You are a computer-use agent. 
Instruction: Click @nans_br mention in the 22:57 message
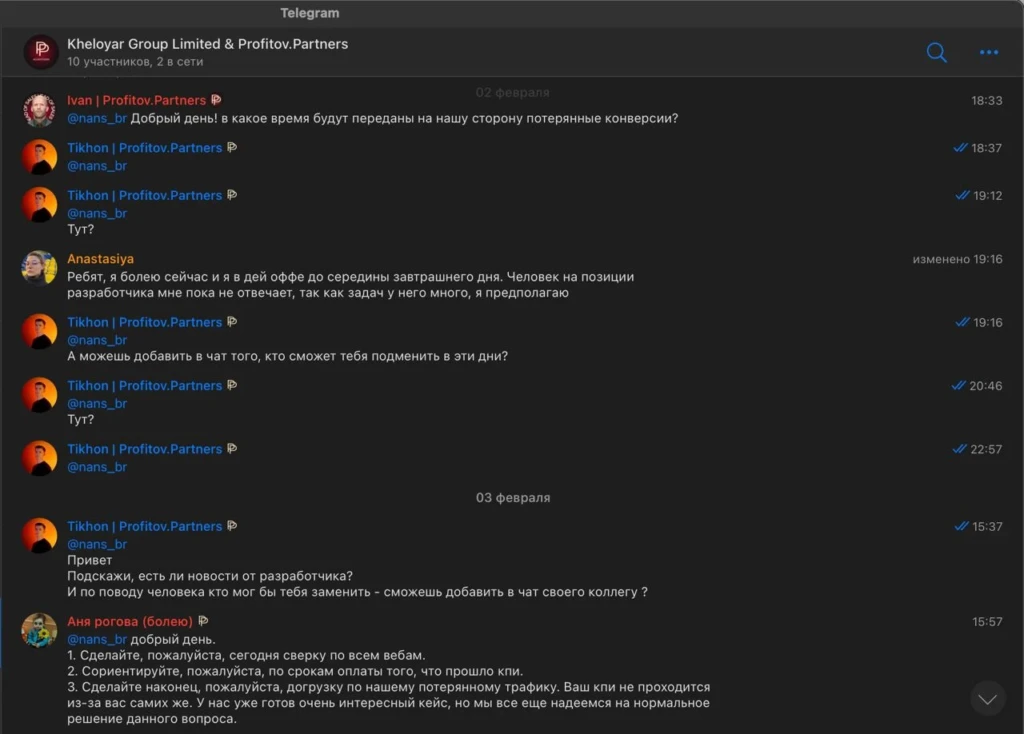97,467
